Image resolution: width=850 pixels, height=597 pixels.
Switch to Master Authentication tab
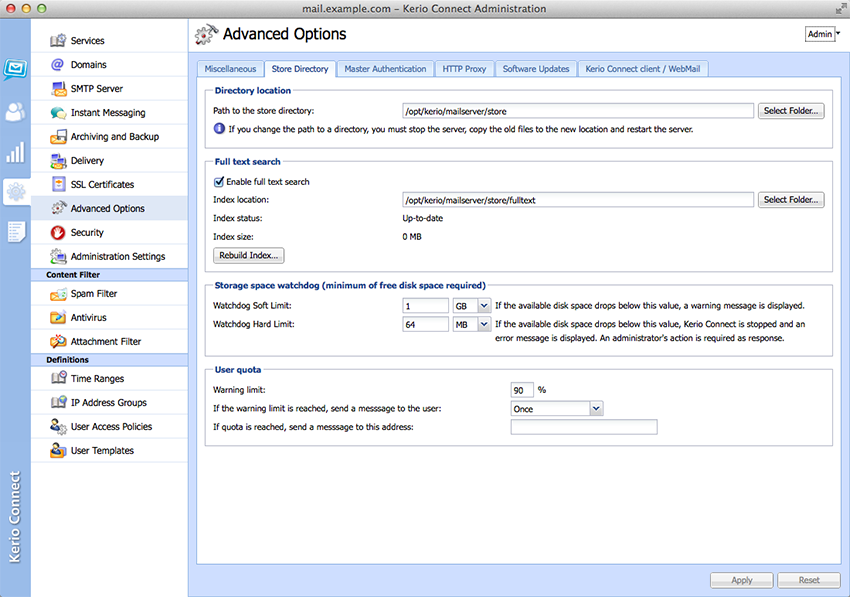385,69
